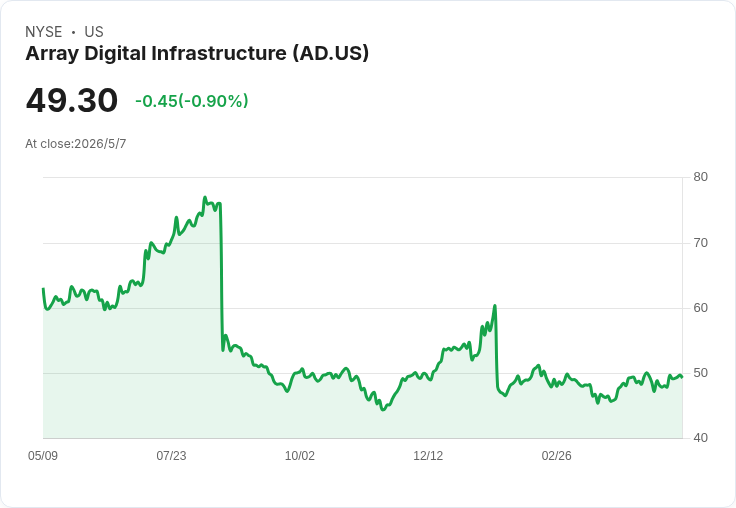The image size is (736, 508).
Task: Click the 02/26 date label on x-axis
Action: (557, 456)
